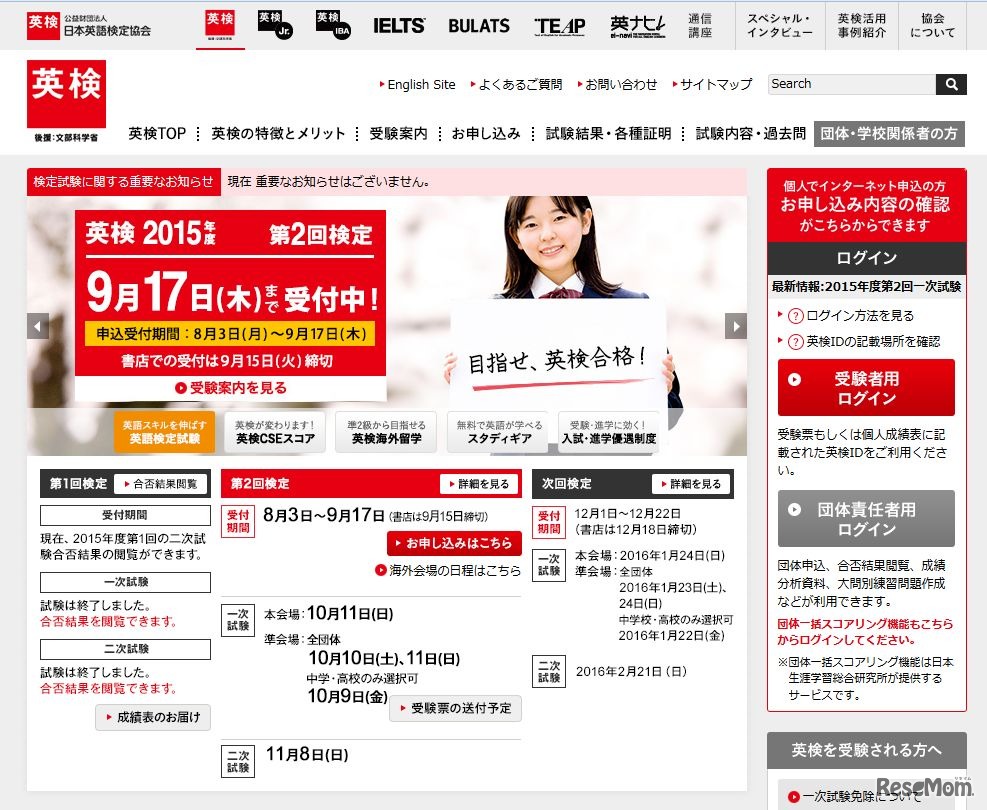Open 協会について in top bar
987x810 pixels.
[x=933, y=26]
